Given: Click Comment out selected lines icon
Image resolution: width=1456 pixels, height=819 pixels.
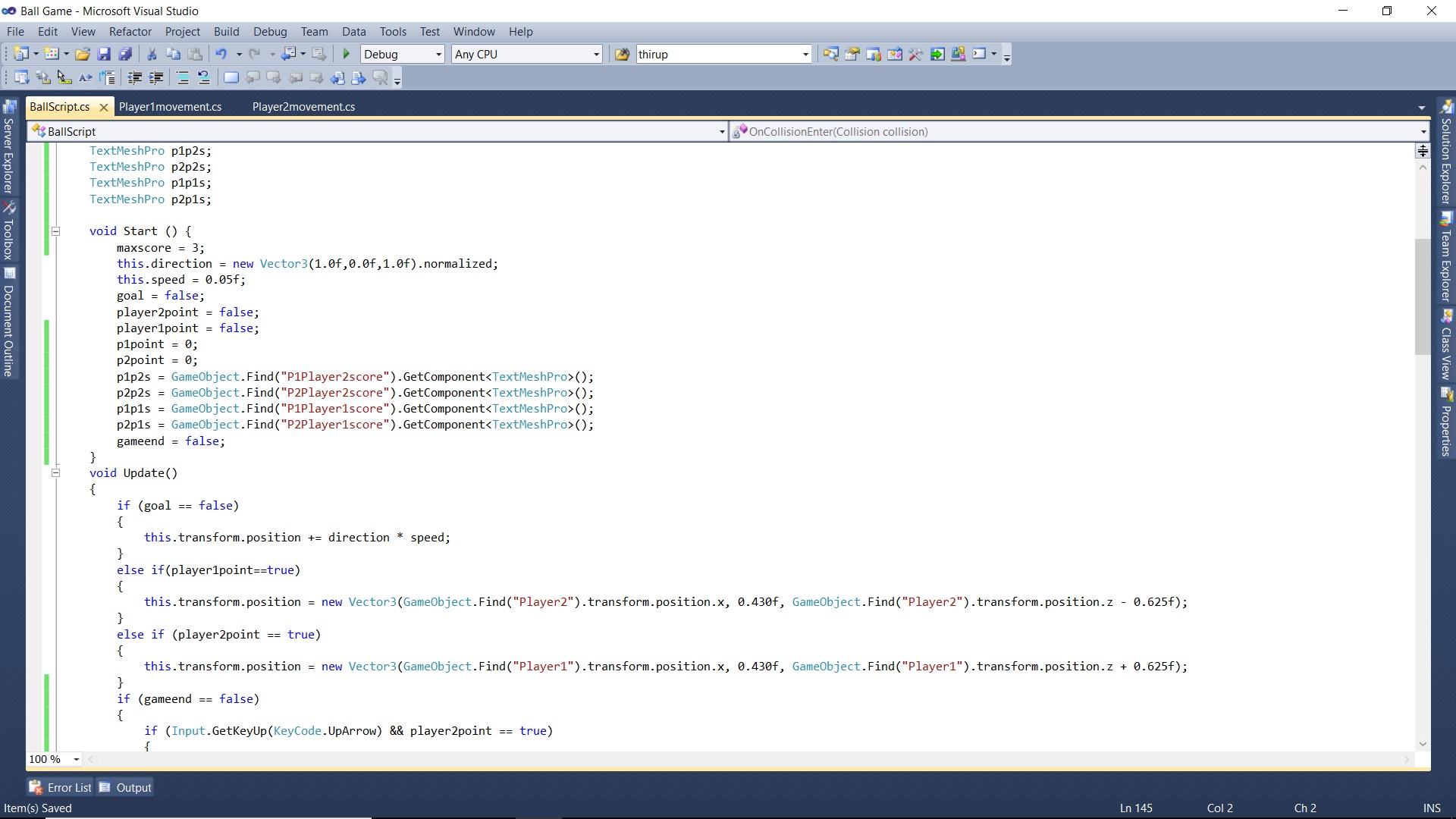Looking at the screenshot, I should (x=183, y=77).
